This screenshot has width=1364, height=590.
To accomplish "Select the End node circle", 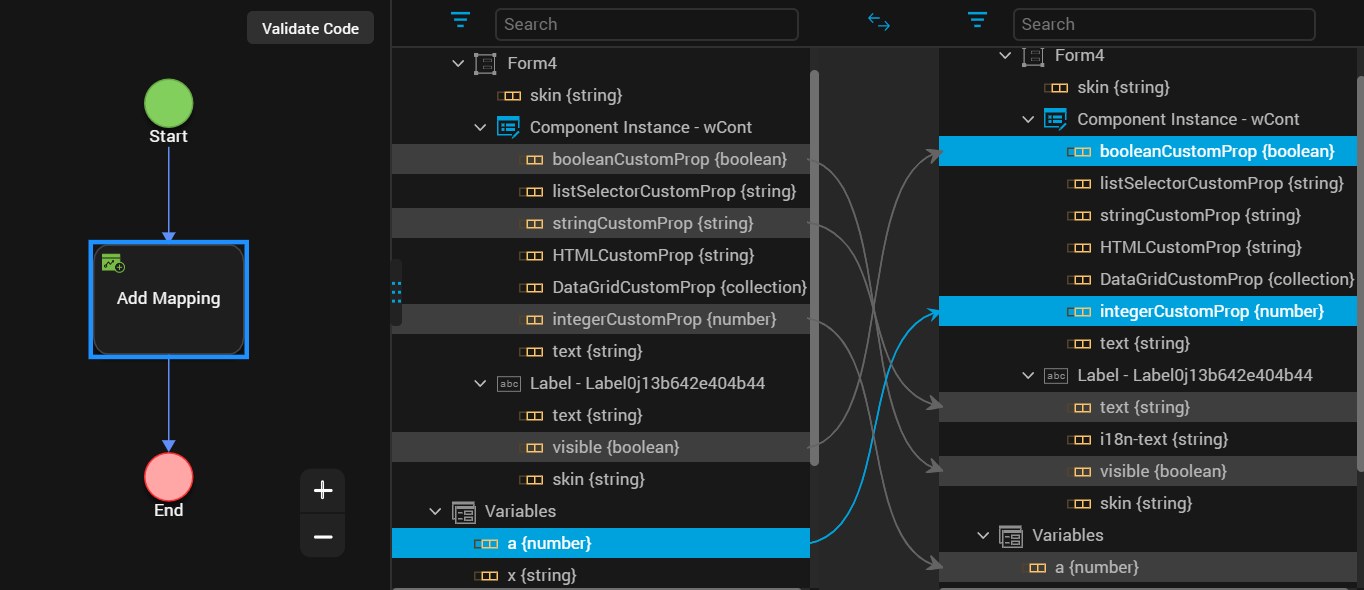I will (x=168, y=476).
